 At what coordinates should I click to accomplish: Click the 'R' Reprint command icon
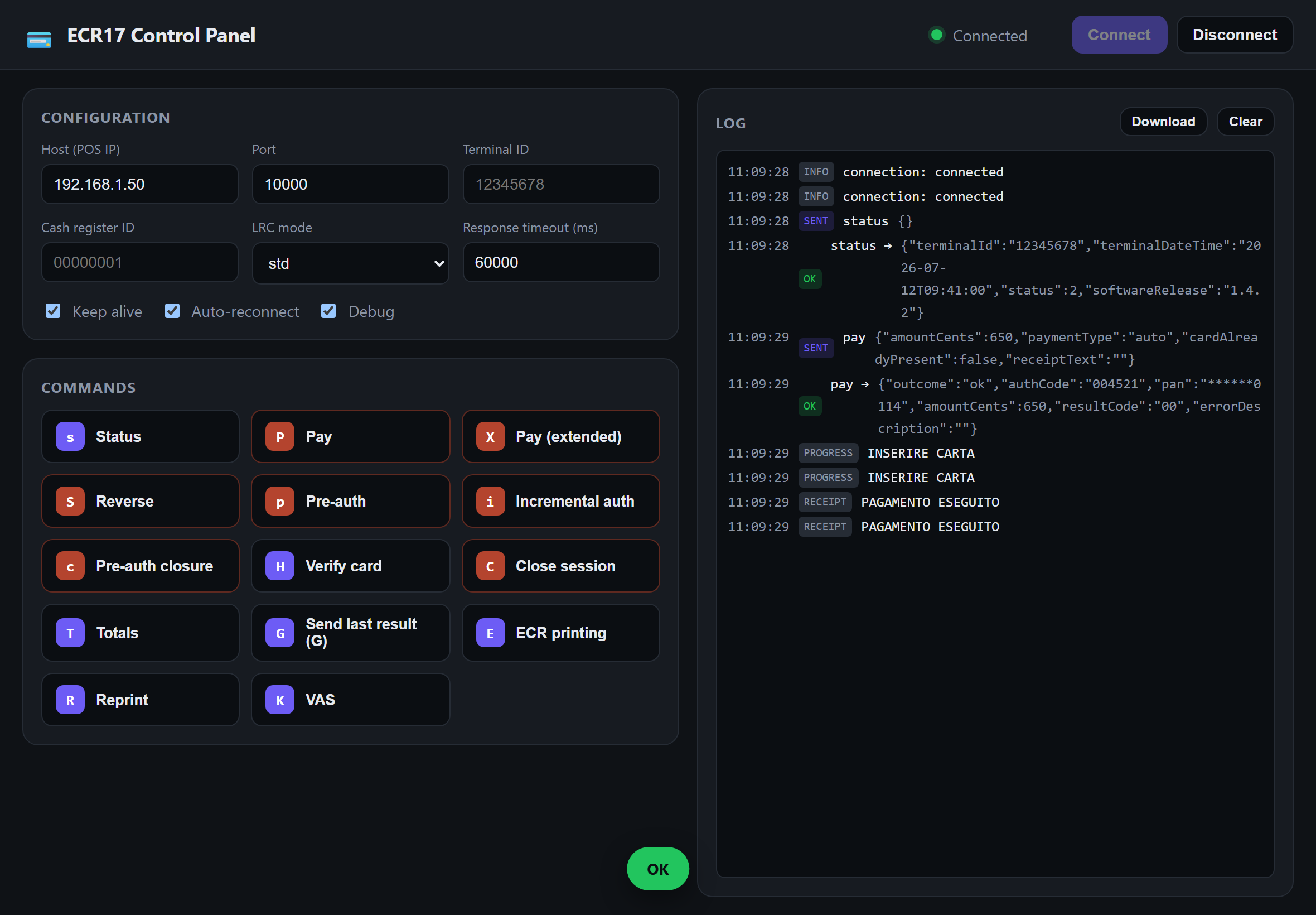tap(70, 700)
